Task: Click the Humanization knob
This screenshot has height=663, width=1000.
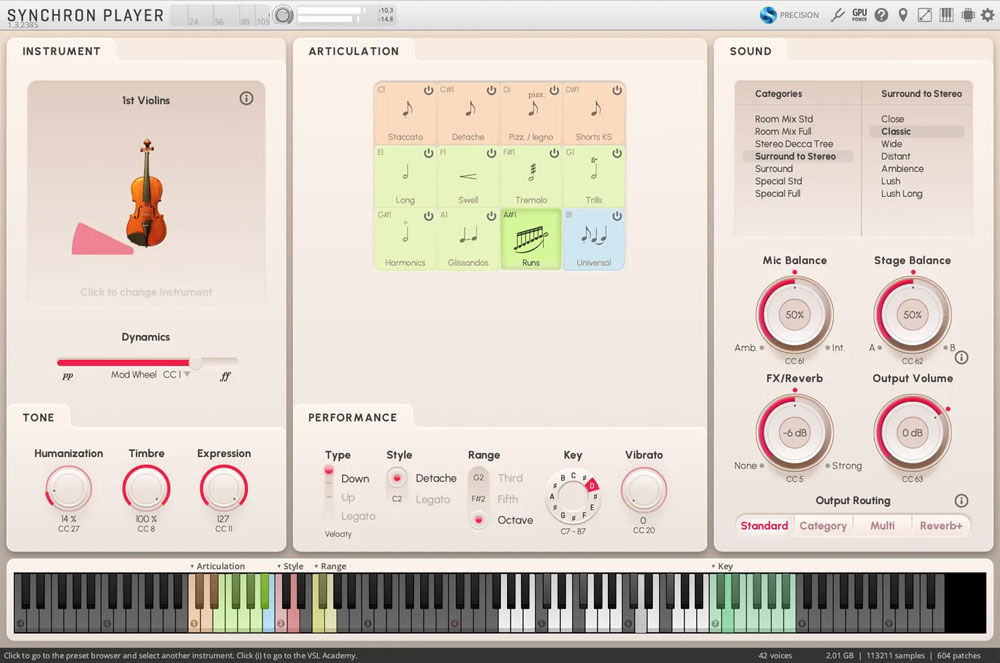Action: (x=68, y=489)
